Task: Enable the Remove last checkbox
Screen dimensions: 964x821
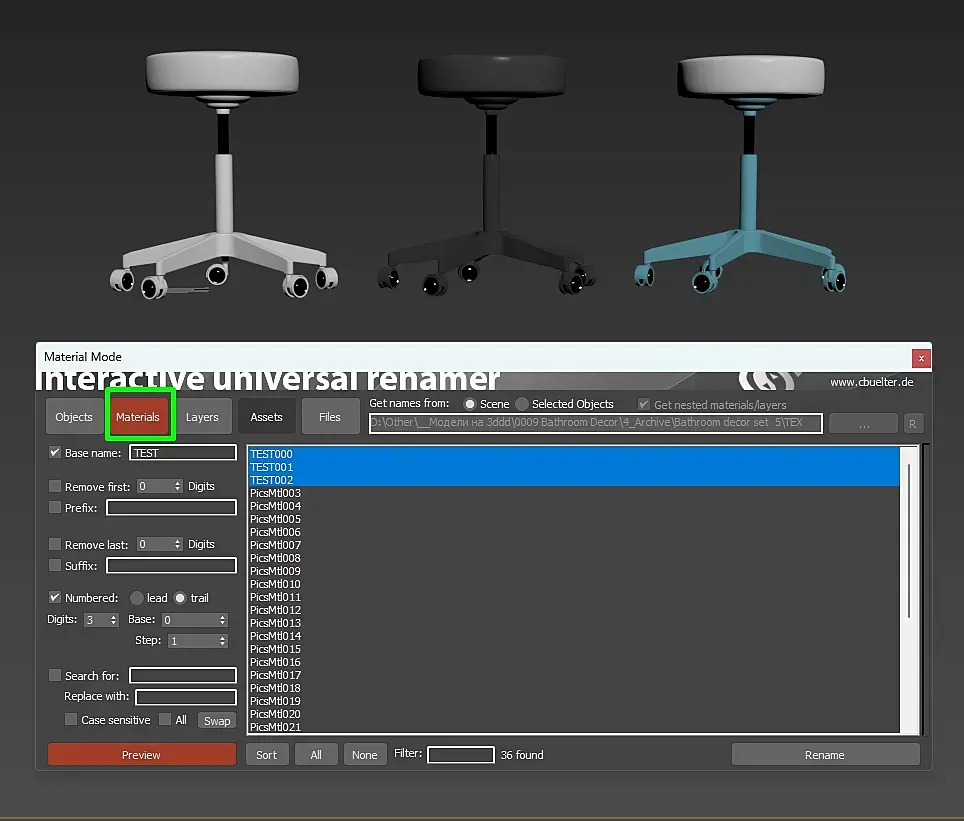Action: coord(55,544)
